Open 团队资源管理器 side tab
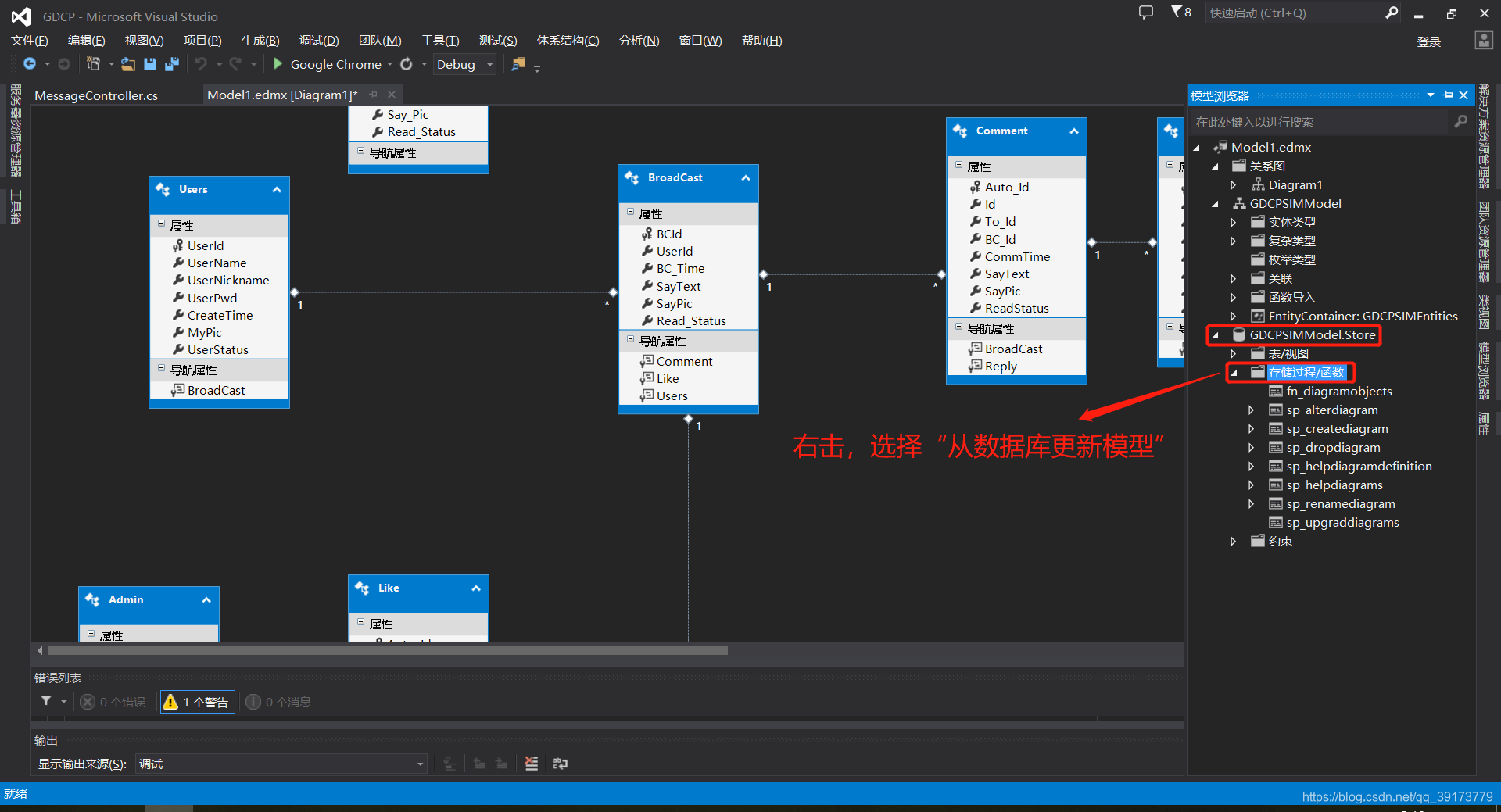The image size is (1501, 812). 1484,241
